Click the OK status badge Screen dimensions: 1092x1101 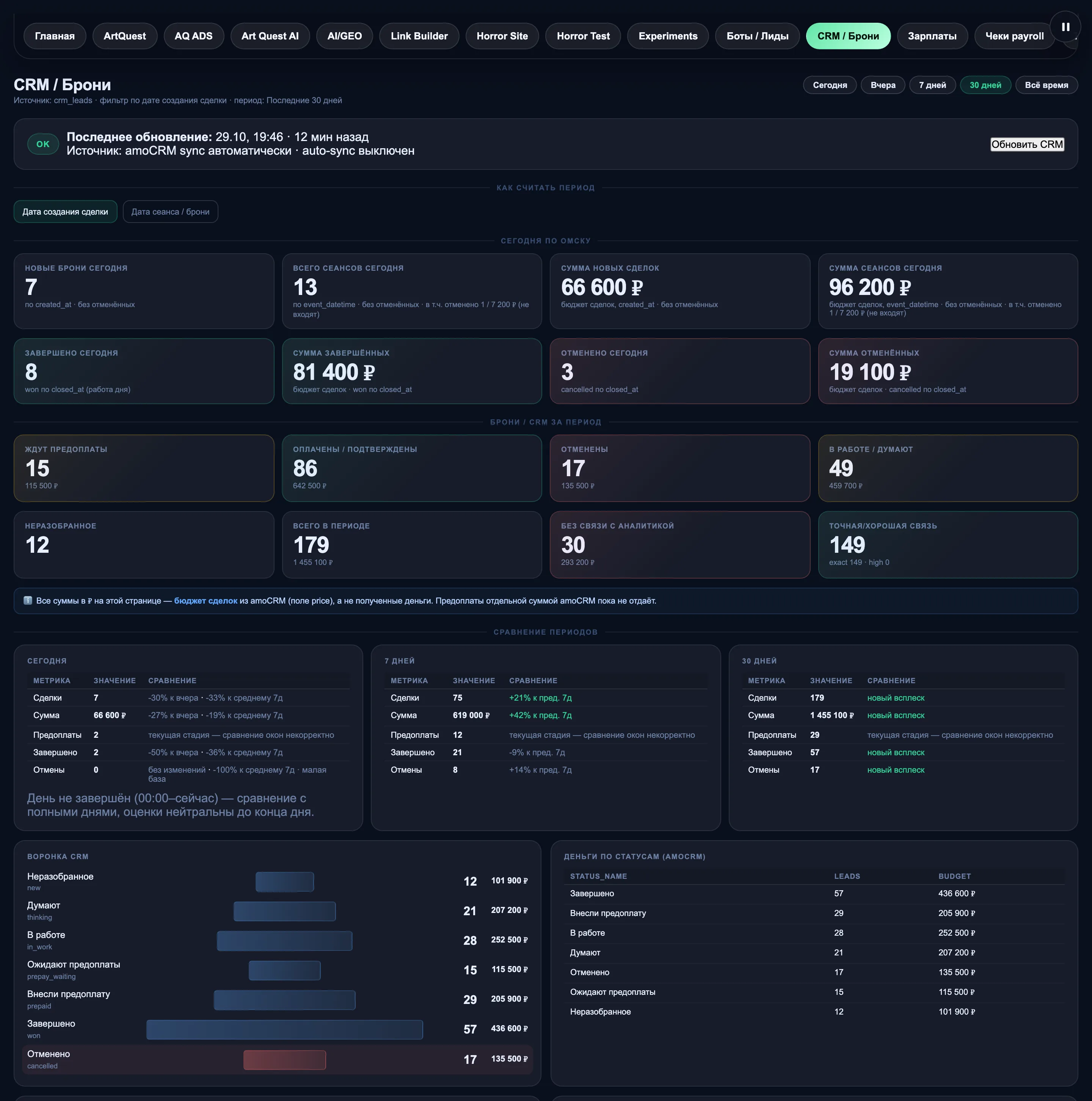[43, 144]
